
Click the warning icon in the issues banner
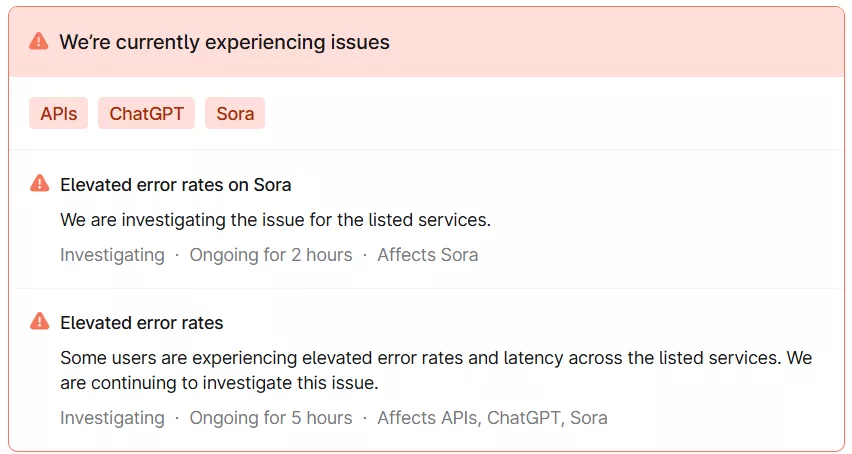click(x=39, y=41)
